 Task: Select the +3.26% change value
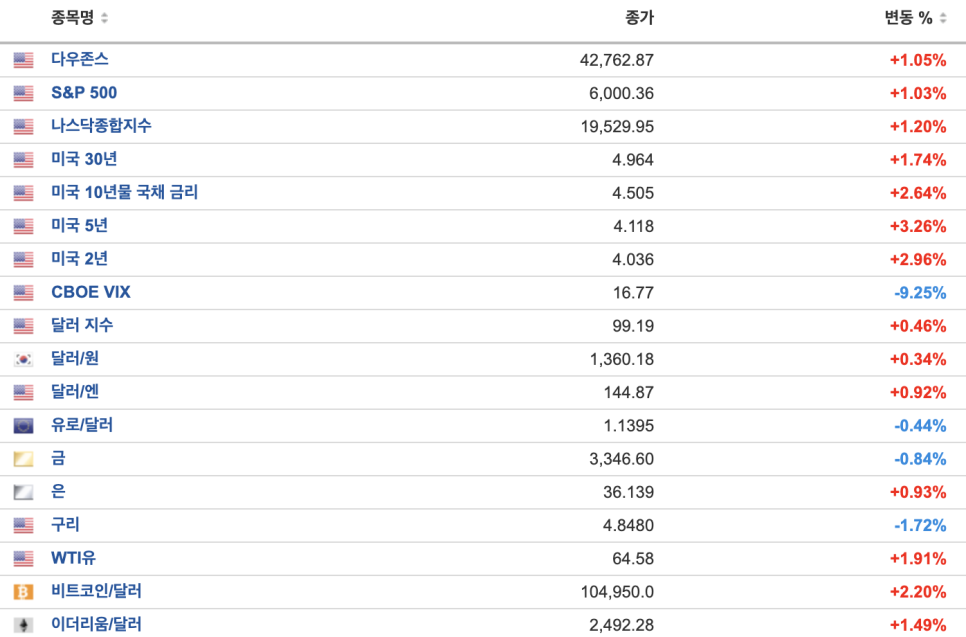coord(918,227)
